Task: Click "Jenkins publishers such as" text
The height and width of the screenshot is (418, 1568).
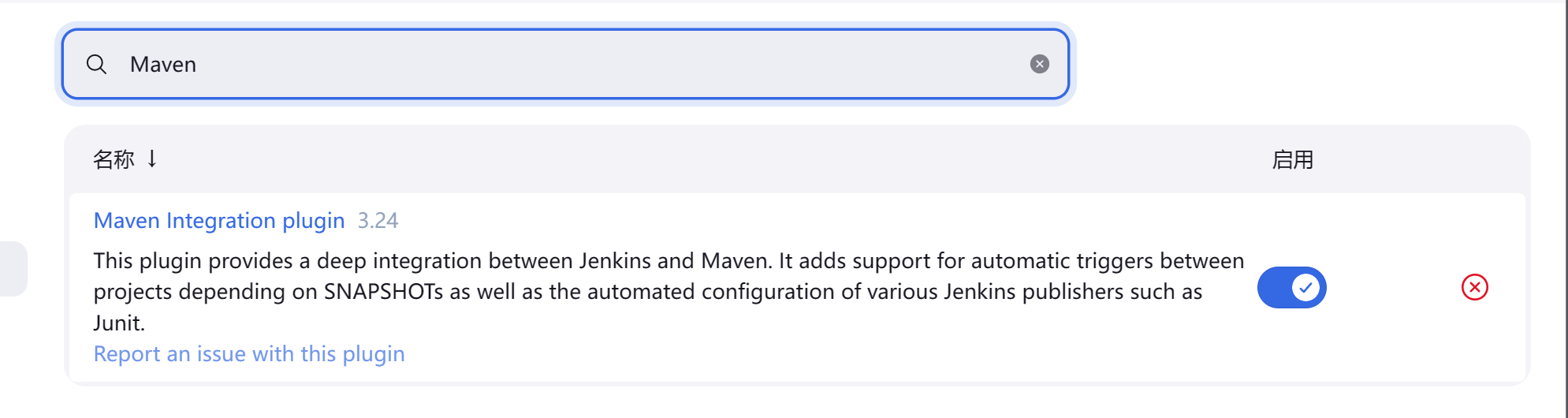Action: 1072,292
